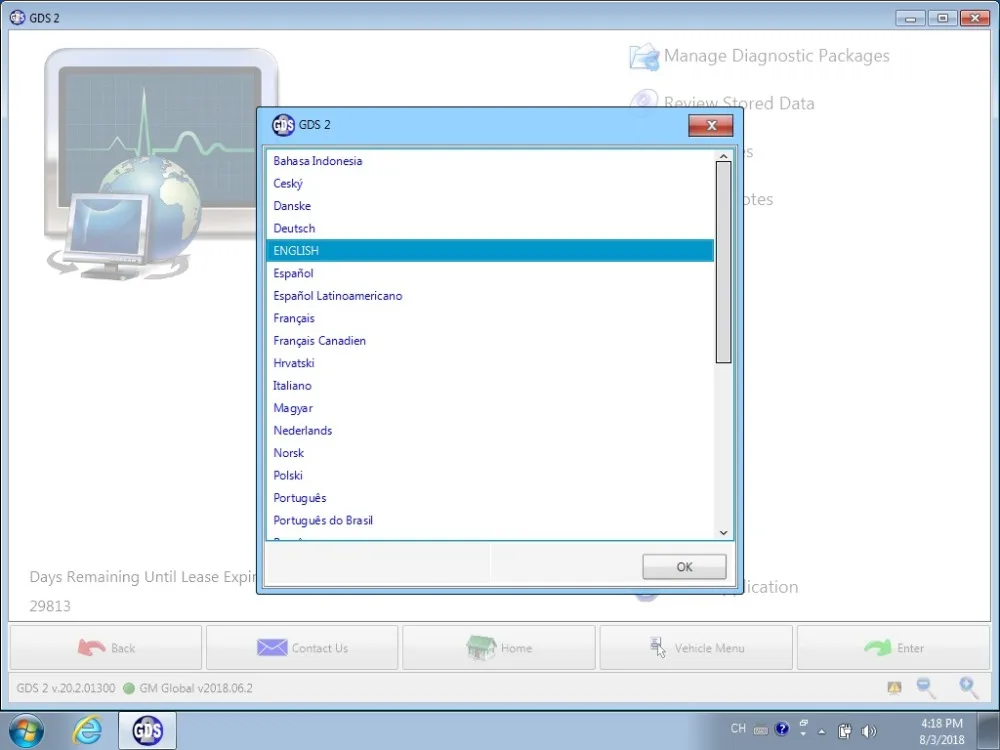
Task: Click the GDS logo in dialog title bar
Action: click(x=283, y=124)
